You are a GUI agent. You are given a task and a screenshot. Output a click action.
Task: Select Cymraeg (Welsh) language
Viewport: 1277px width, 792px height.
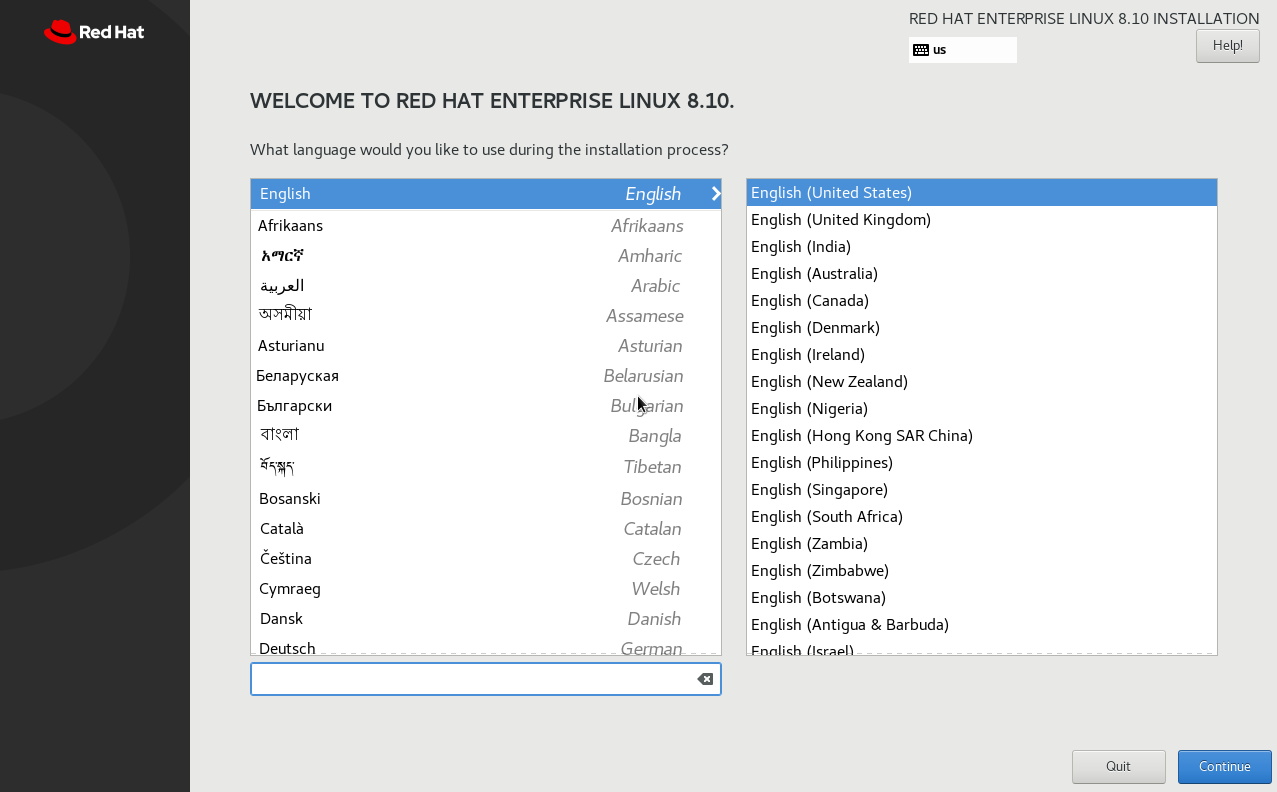(x=290, y=588)
